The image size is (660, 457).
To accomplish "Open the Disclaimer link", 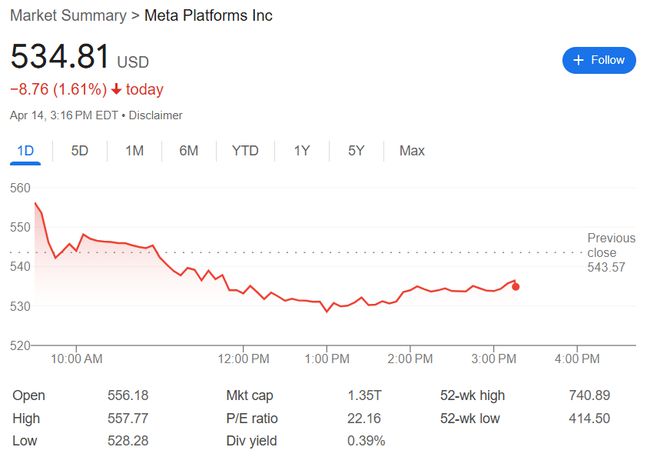I will coord(155,115).
